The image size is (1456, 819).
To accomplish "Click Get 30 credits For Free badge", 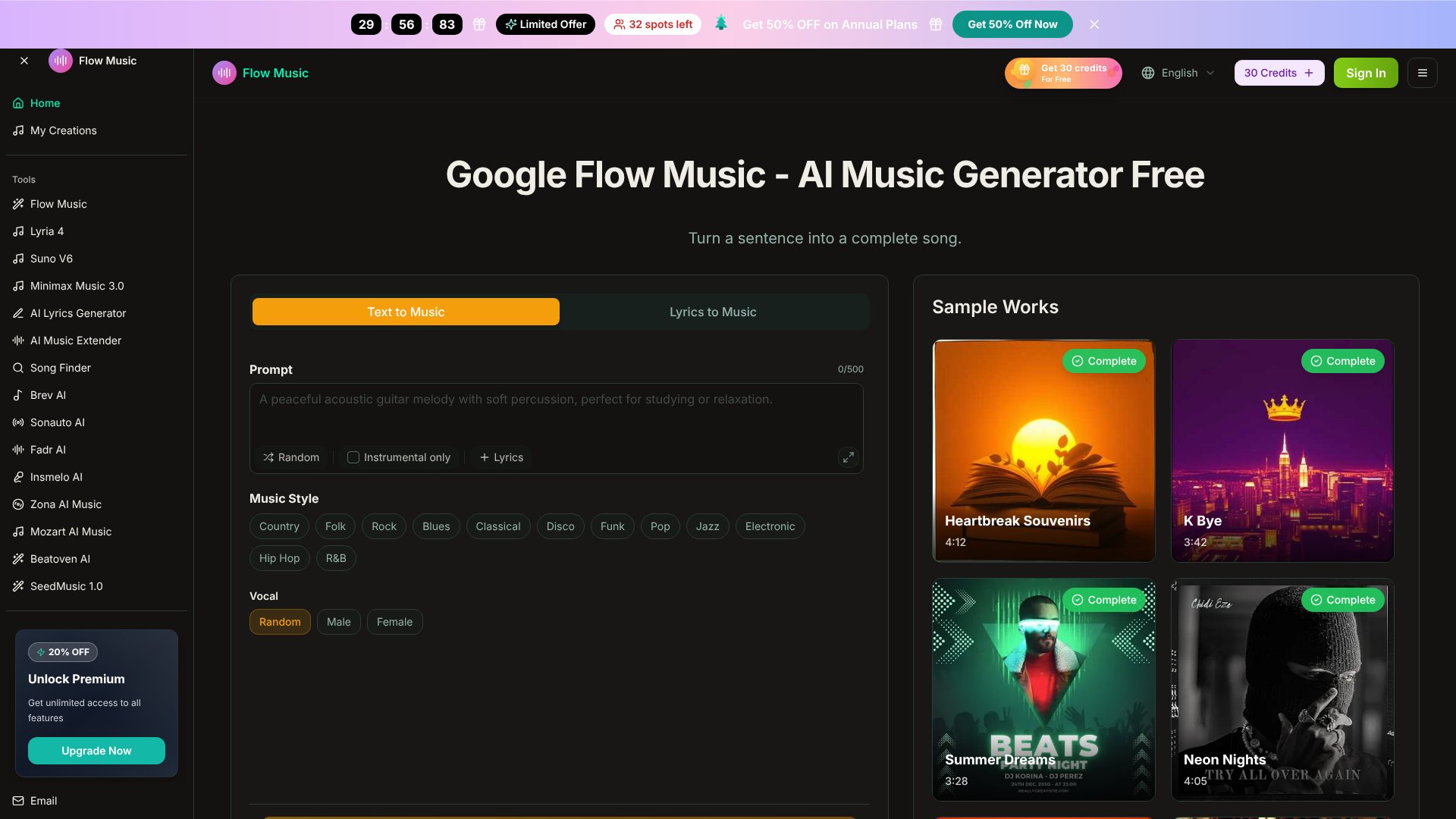I will point(1063,73).
